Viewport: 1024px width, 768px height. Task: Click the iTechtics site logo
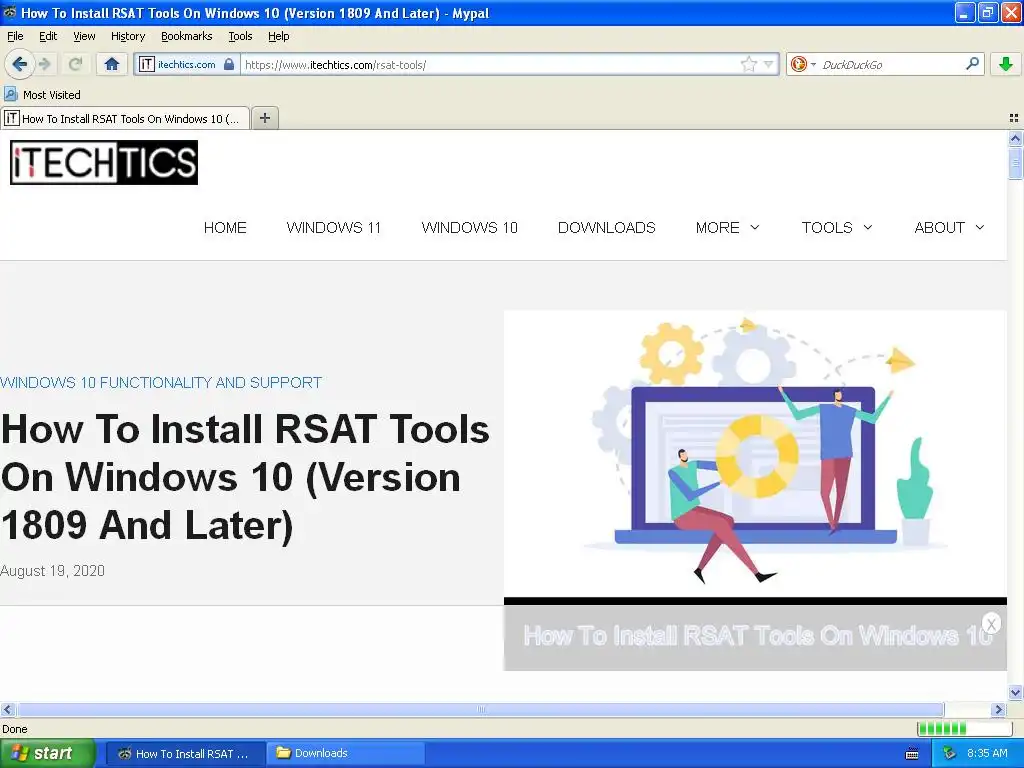[x=104, y=163]
